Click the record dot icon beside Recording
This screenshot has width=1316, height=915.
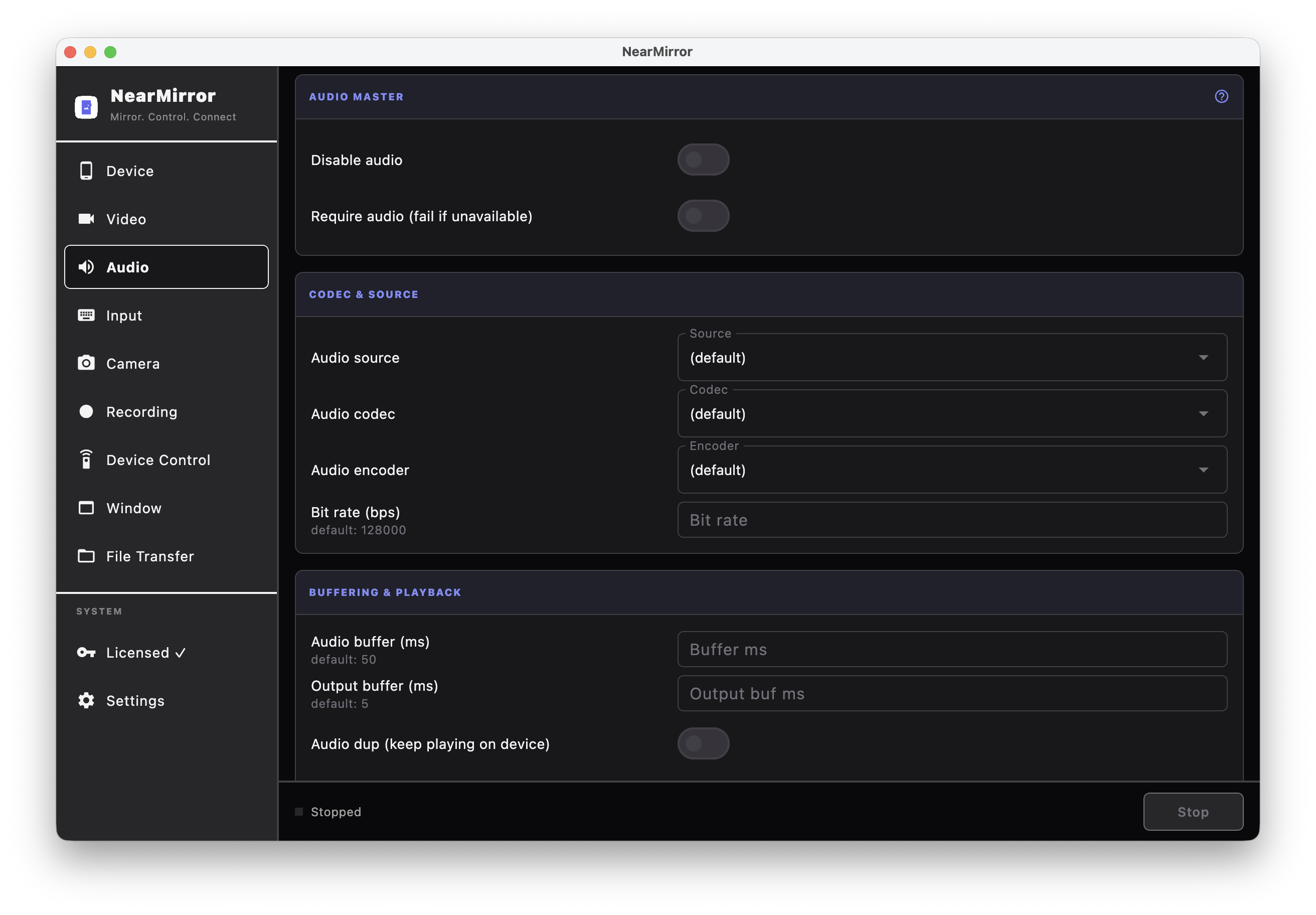coord(86,412)
